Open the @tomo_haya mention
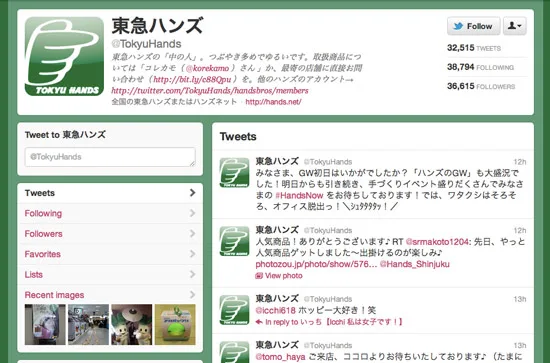The image size is (550, 363). coord(281,357)
